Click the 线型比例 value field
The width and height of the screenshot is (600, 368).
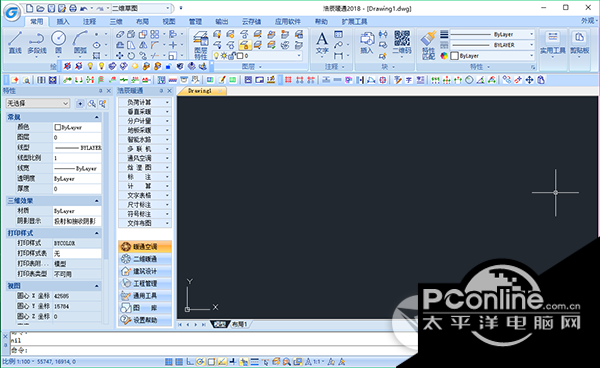[77, 158]
